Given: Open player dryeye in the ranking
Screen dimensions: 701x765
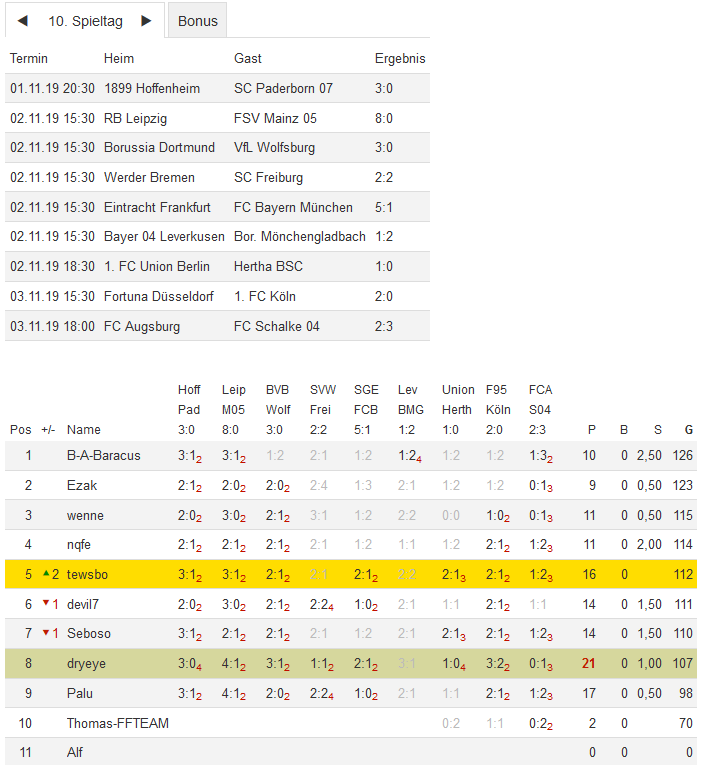Looking at the screenshot, I should (x=87, y=663).
